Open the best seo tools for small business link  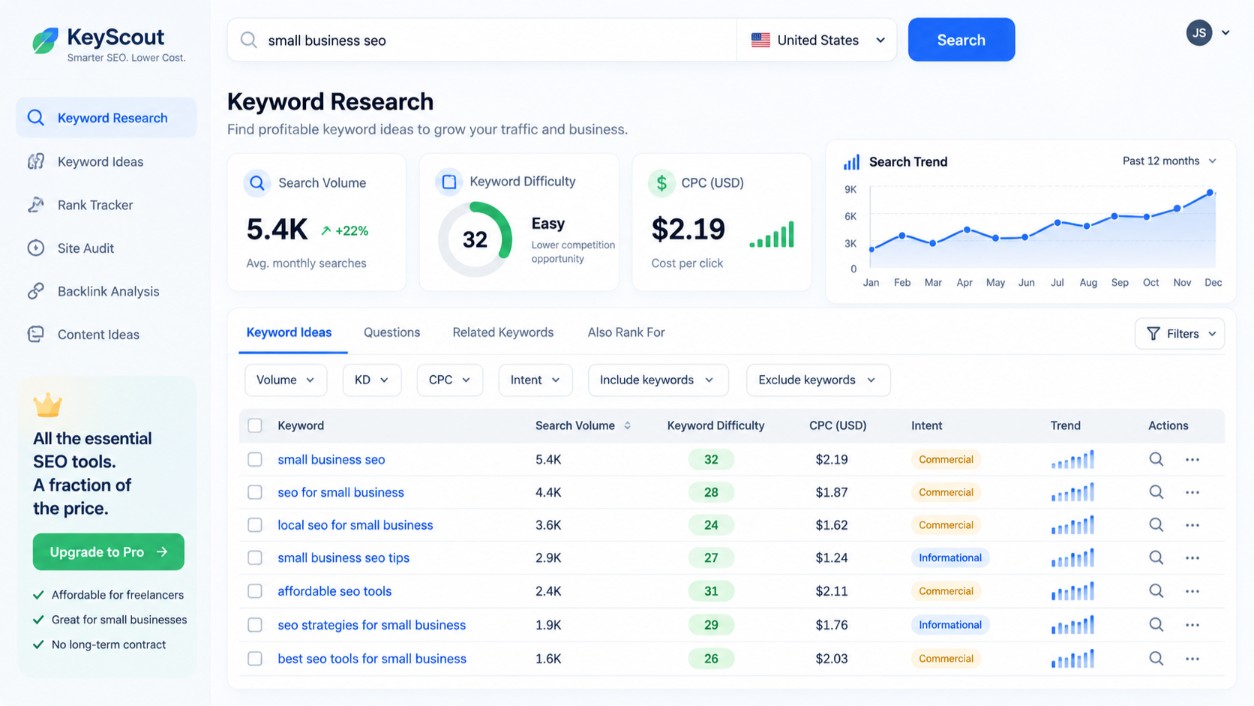[372, 658]
